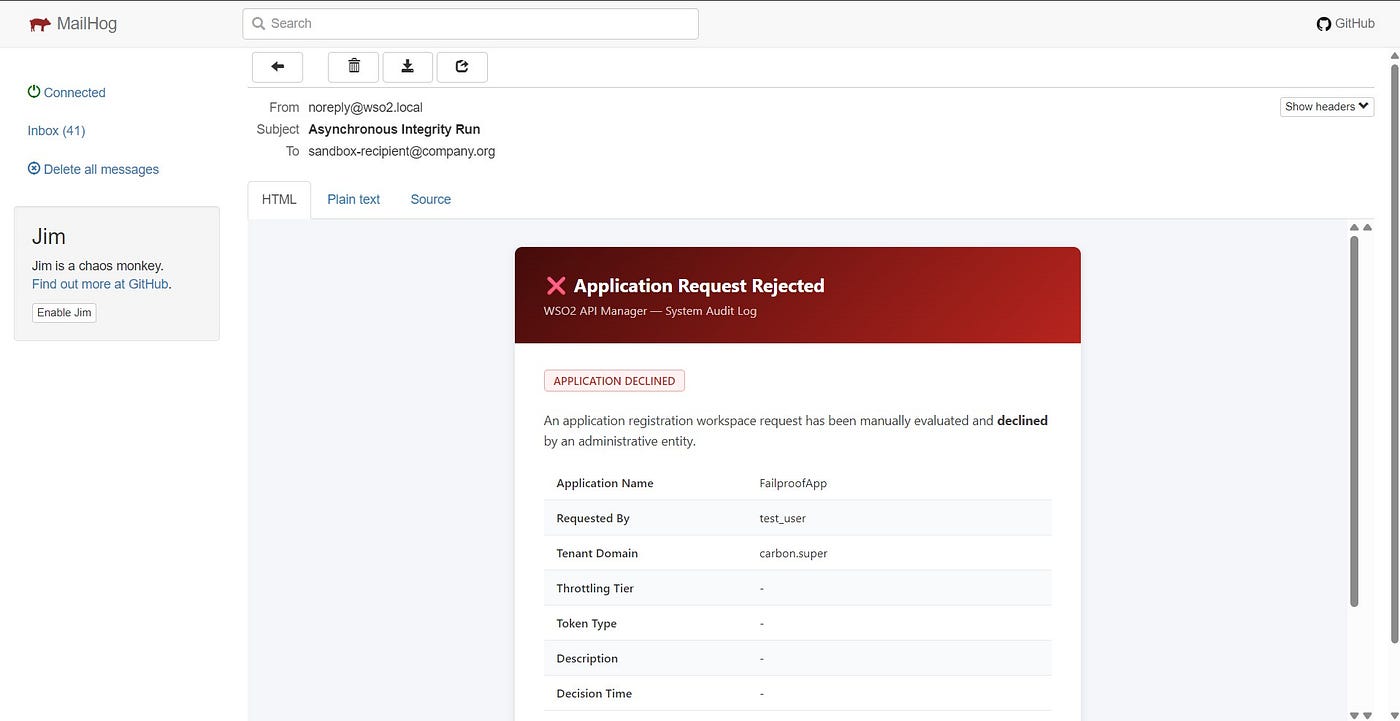
Task: Click the FailproofApp value
Action: point(793,483)
